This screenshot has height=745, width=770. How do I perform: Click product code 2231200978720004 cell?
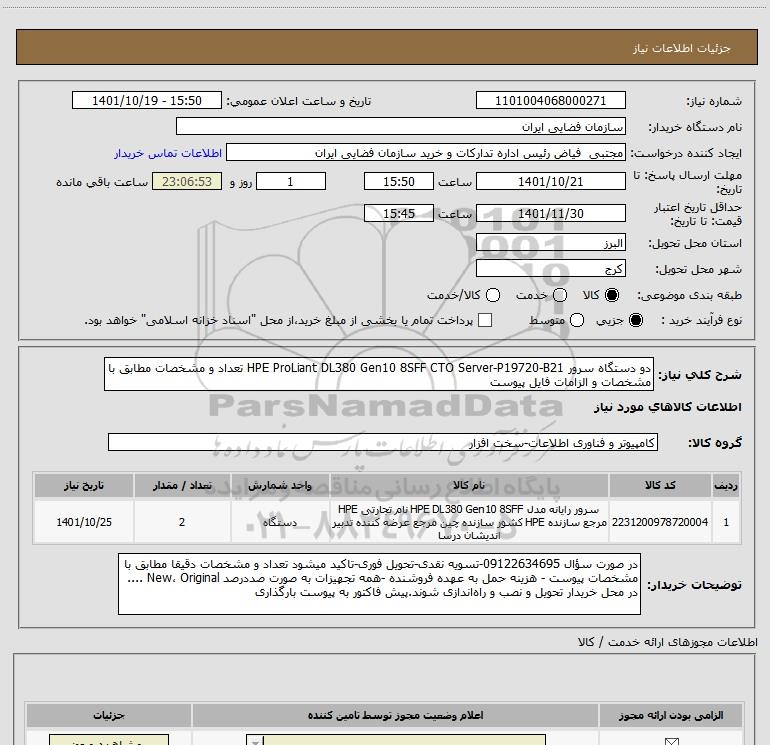[x=660, y=522]
